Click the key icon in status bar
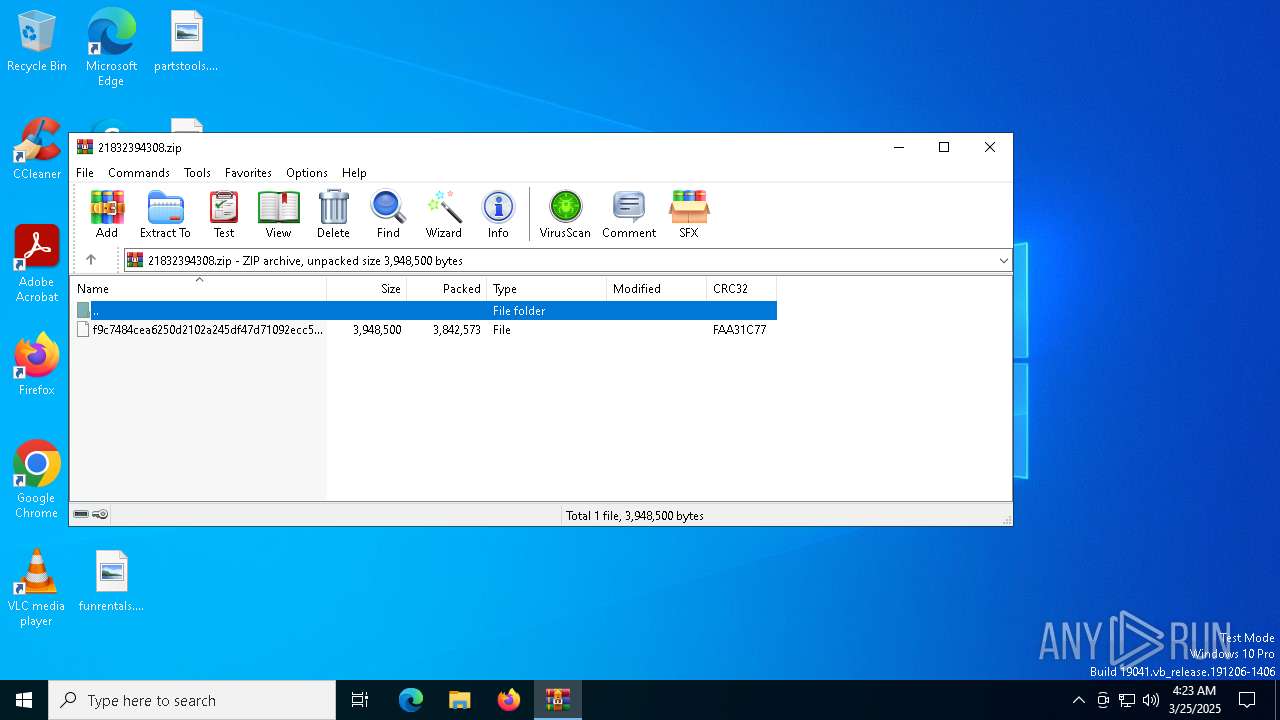This screenshot has height=720, width=1280. 100,515
